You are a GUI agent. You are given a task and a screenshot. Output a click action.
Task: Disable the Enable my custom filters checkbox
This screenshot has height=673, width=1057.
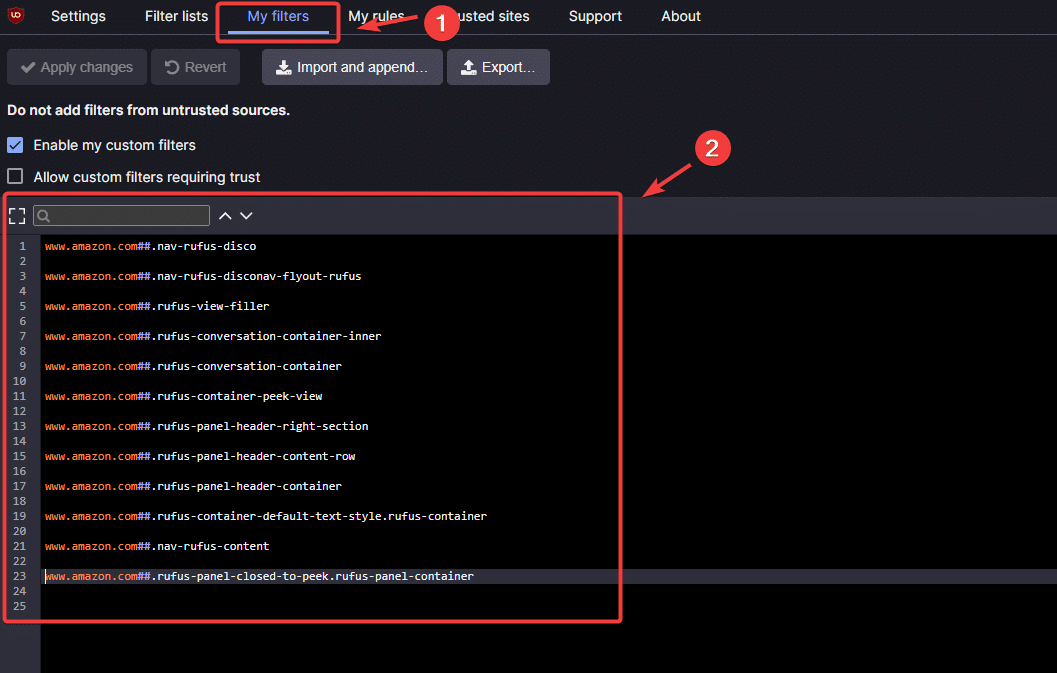pos(15,145)
